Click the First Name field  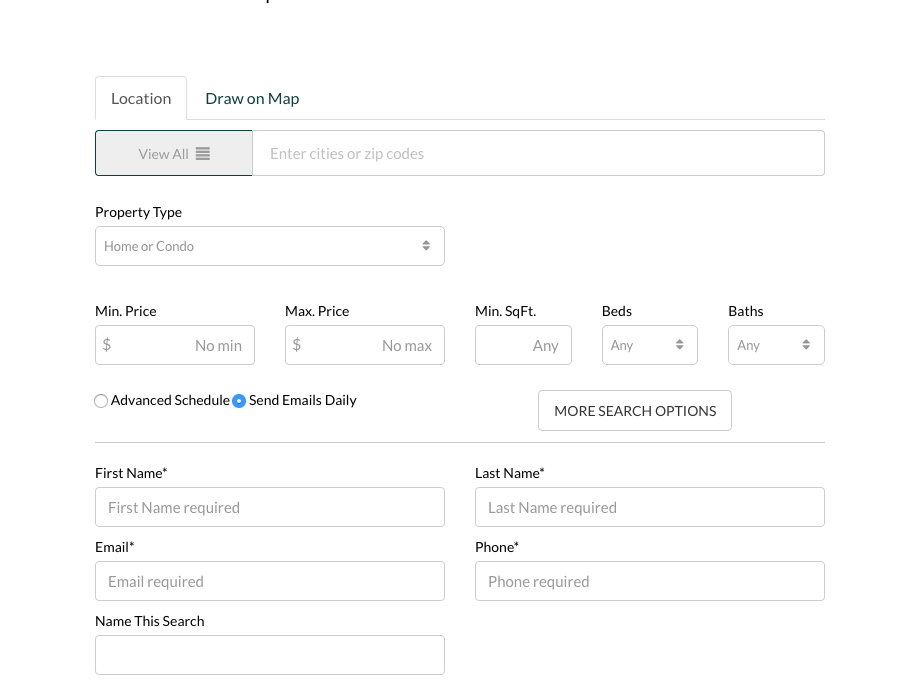tap(270, 507)
